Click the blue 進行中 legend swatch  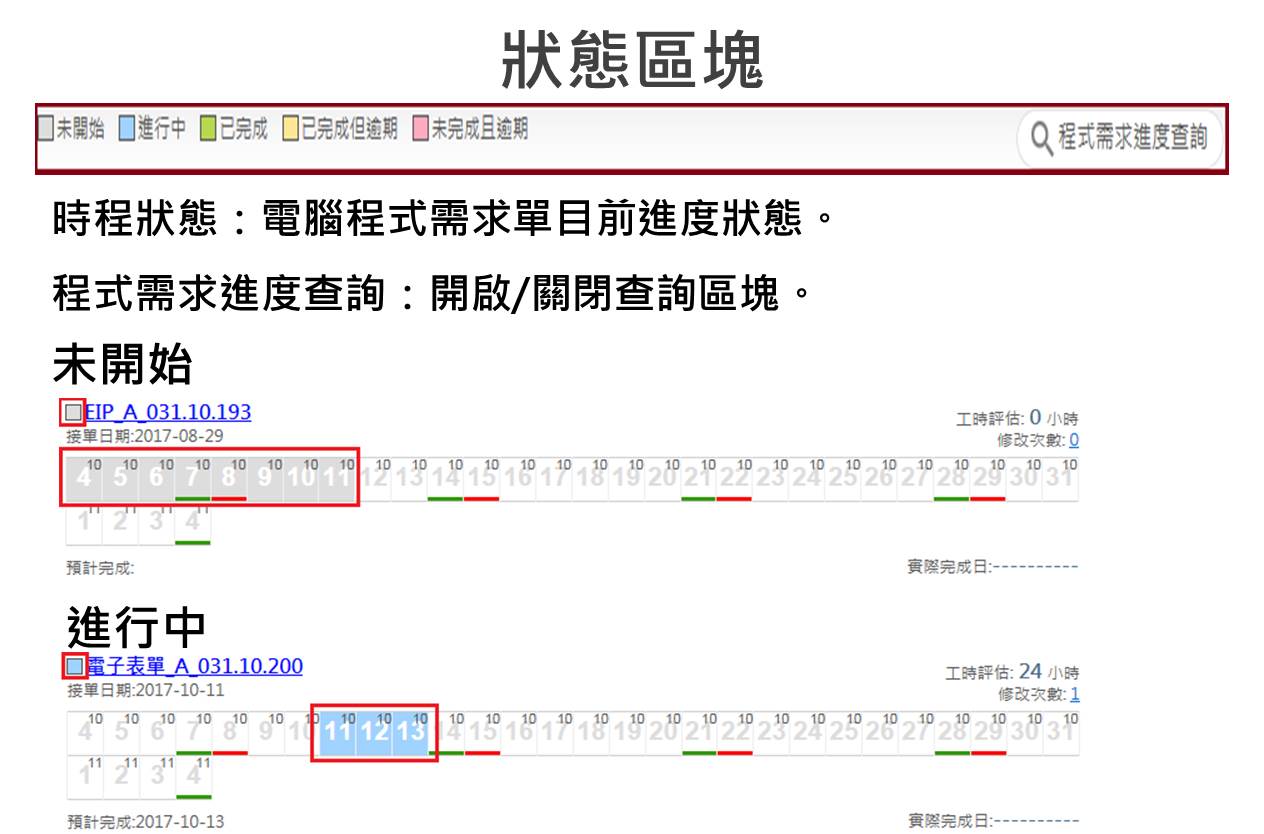(127, 129)
